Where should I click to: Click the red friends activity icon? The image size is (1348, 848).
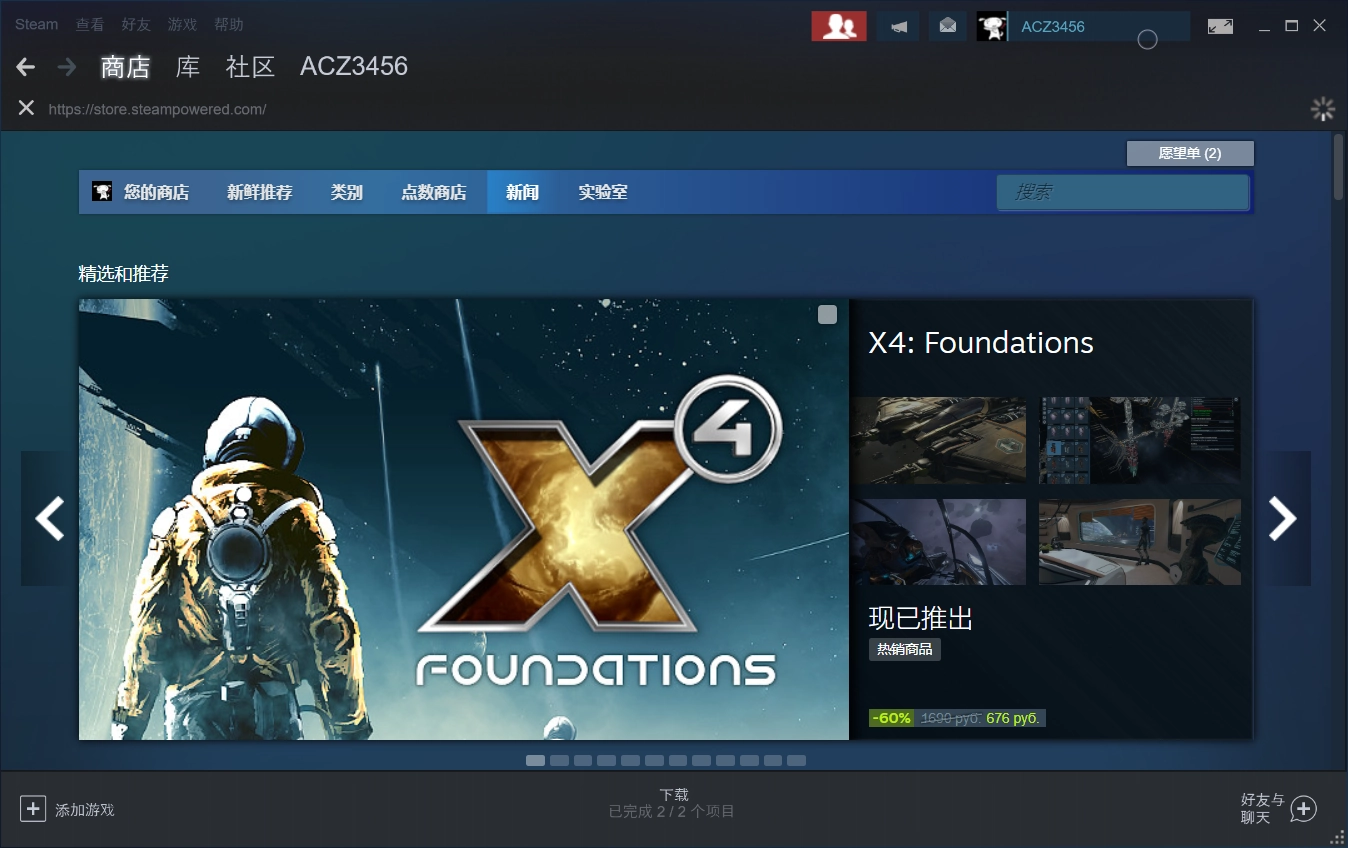[x=838, y=27]
